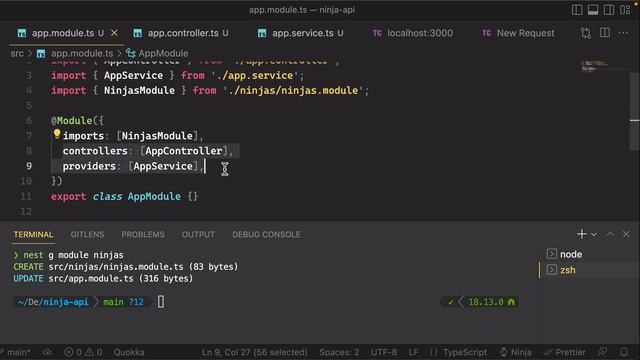Click the @Module decorator
This screenshot has height=360, width=640.
[x=71, y=121]
